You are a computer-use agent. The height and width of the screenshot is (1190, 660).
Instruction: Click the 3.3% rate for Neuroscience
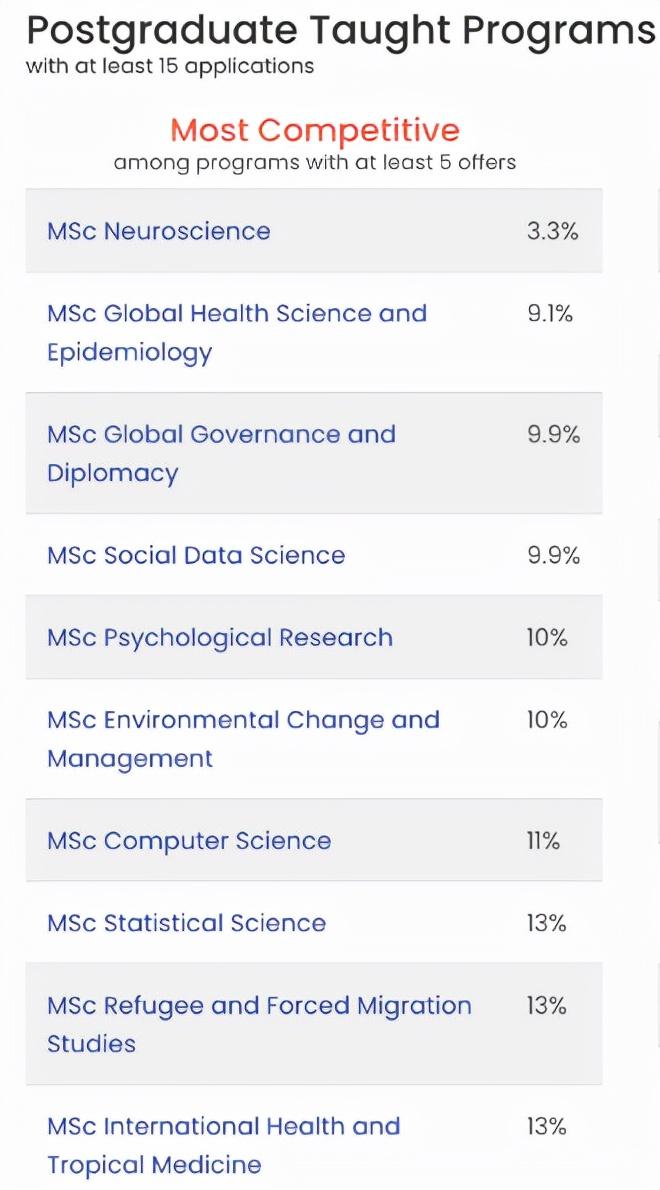coord(552,231)
